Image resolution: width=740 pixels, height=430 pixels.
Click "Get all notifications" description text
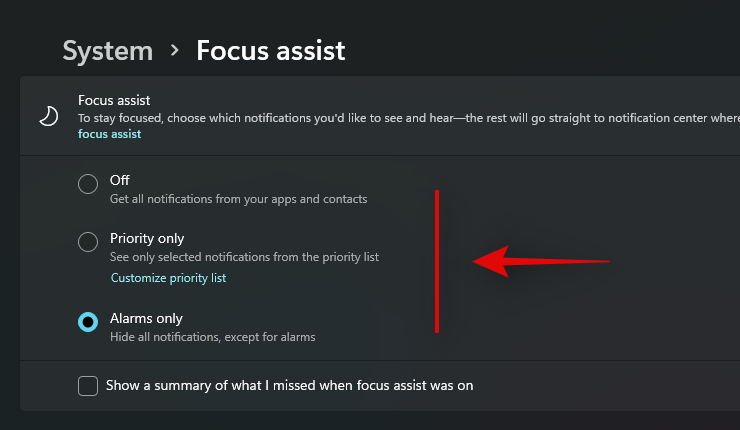tap(238, 199)
